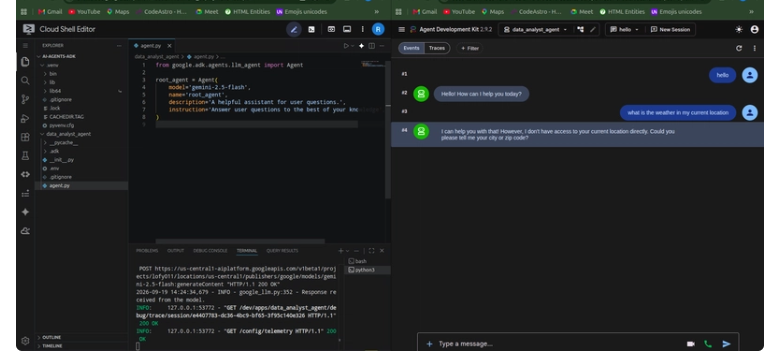
Task: Toggle light/dark theme sun icon
Action: [x=739, y=29]
